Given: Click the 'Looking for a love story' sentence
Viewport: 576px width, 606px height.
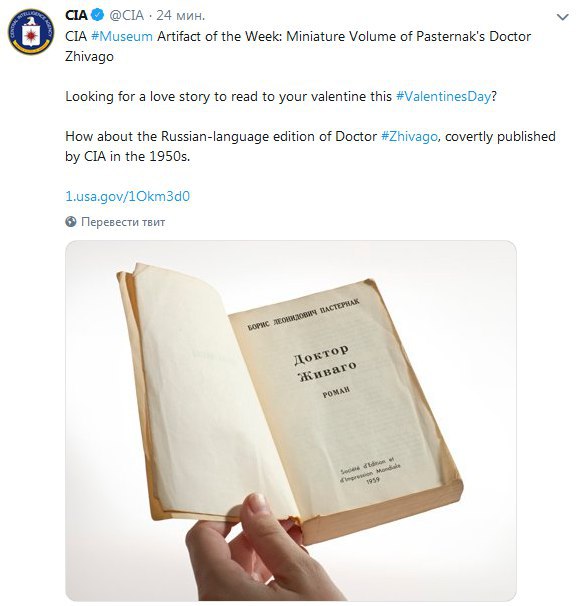Looking at the screenshot, I should [281, 96].
